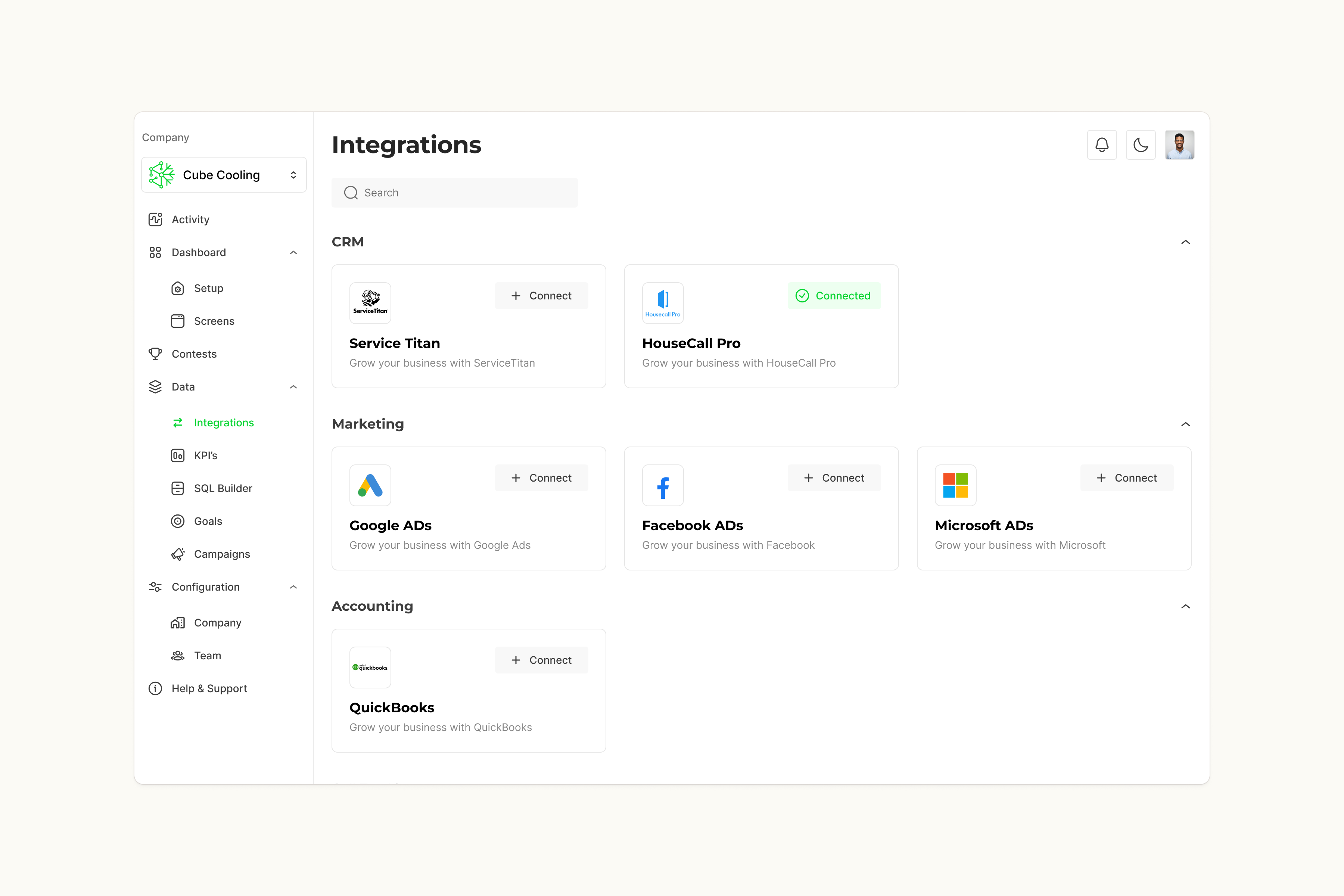Click the Facebook ADs card title

[693, 526]
